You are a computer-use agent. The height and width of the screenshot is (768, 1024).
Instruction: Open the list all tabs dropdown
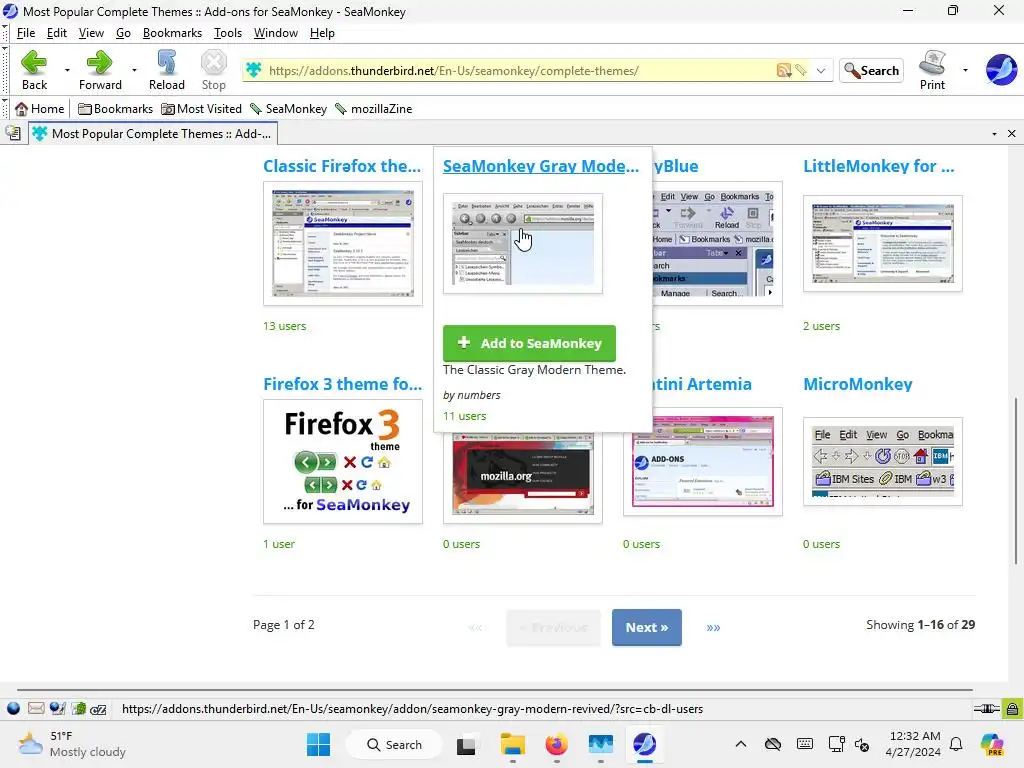(994, 134)
